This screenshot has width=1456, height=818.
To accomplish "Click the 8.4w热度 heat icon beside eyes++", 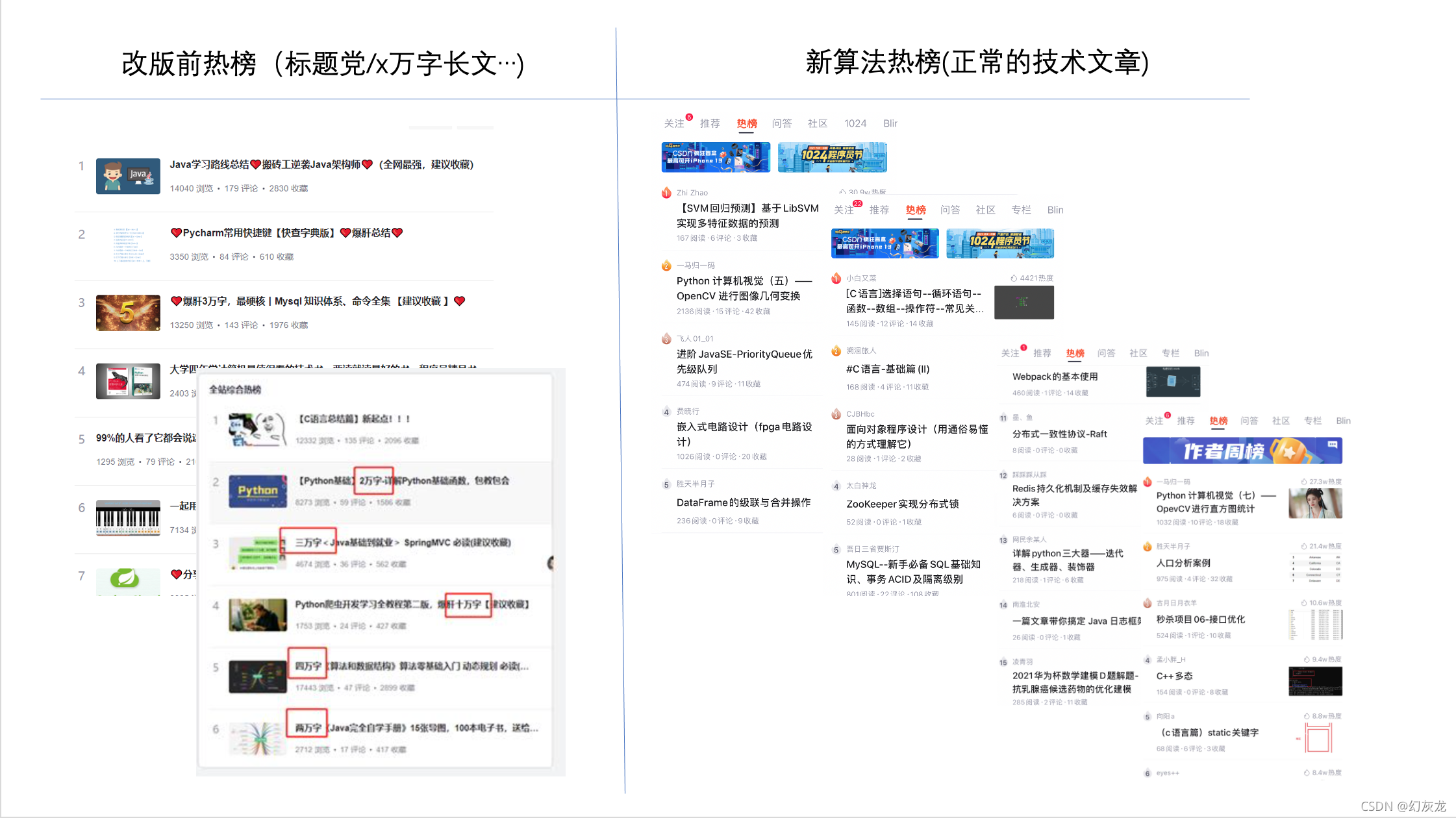I will [x=1307, y=773].
